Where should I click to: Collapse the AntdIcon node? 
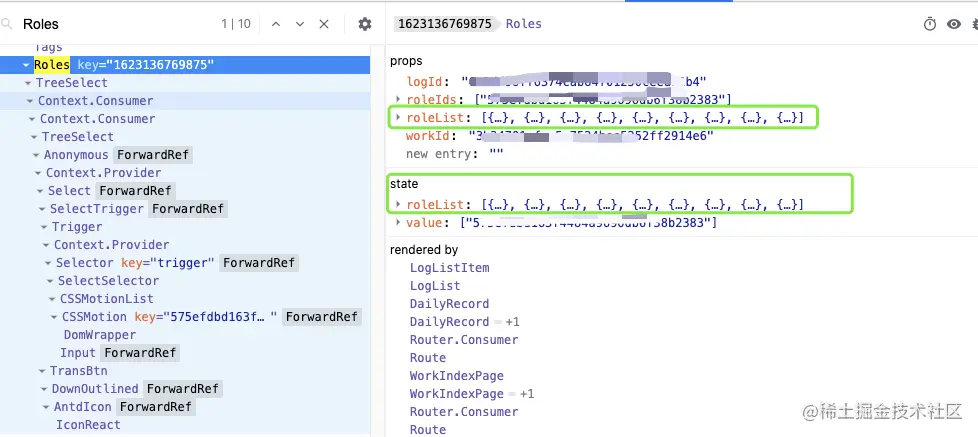pyautogui.click(x=46, y=407)
